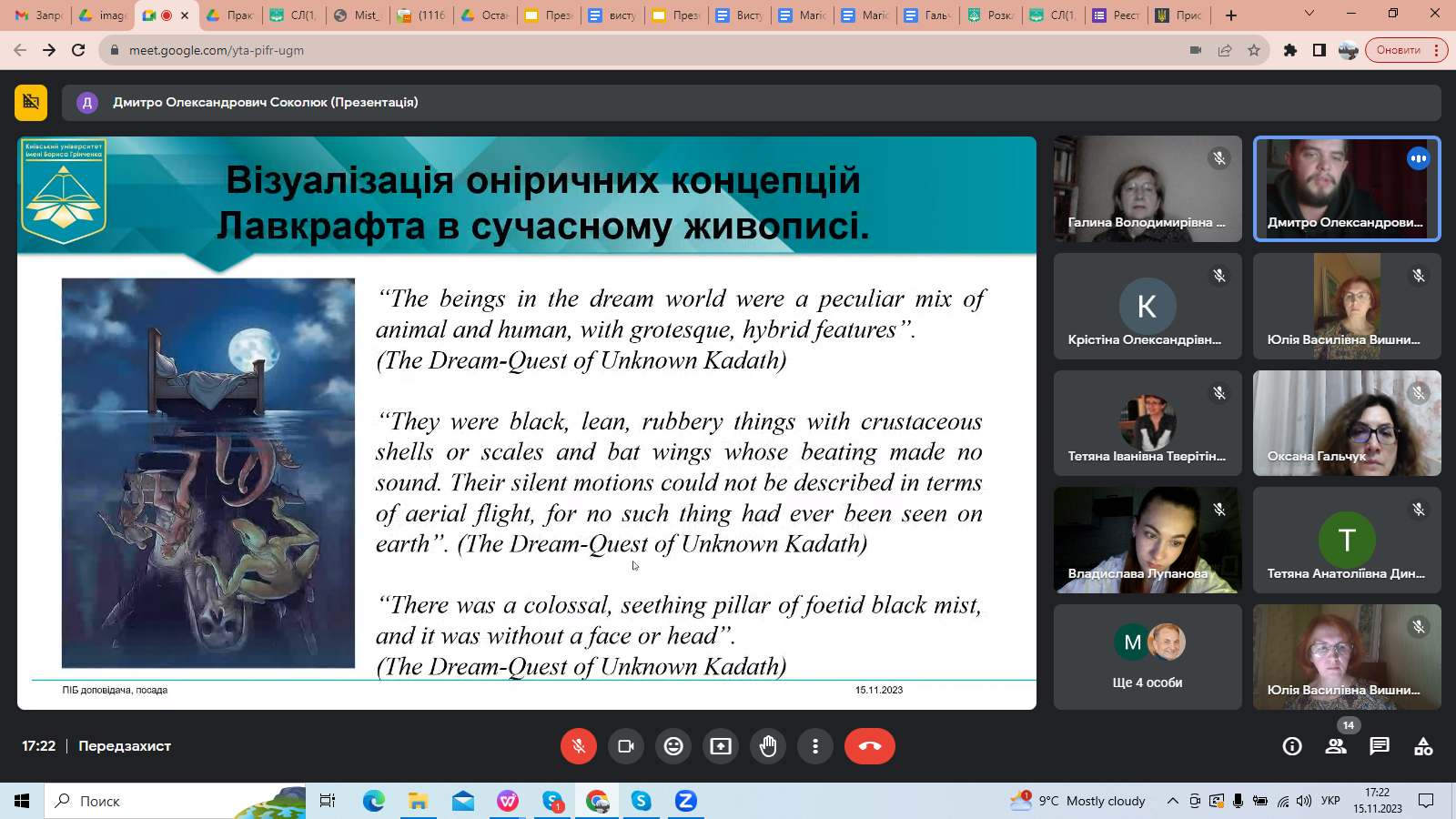Open the emoji reactions button

[x=673, y=746]
